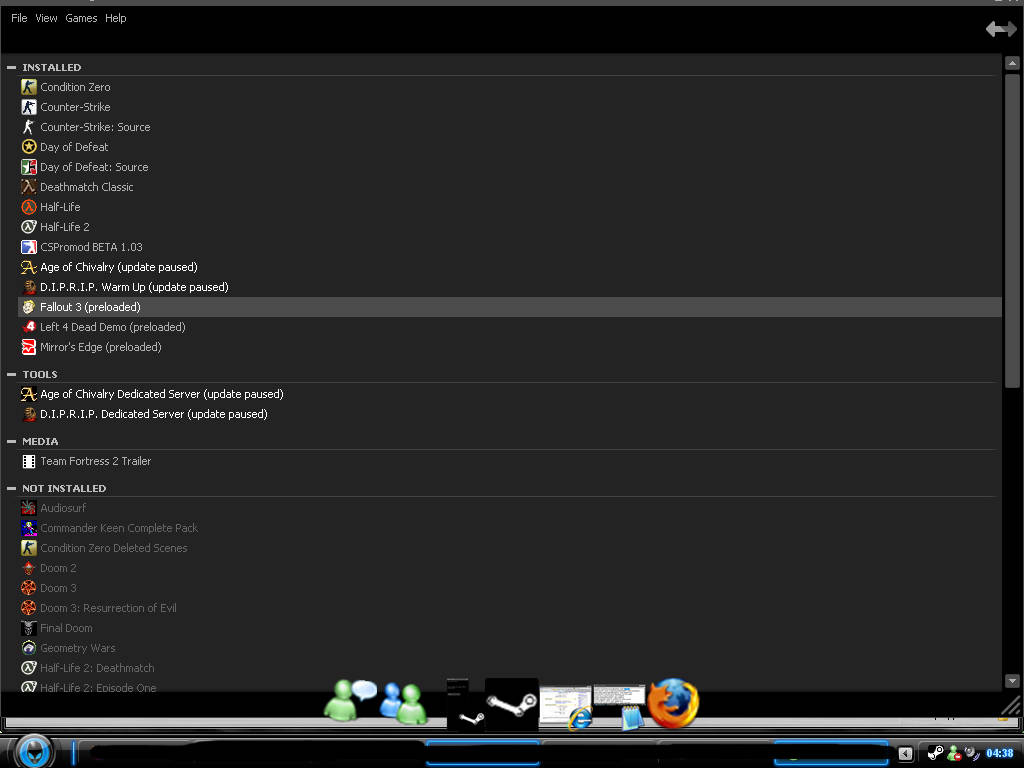Click the Doom 3 pentagram icon
The image size is (1024, 768).
[x=29, y=588]
